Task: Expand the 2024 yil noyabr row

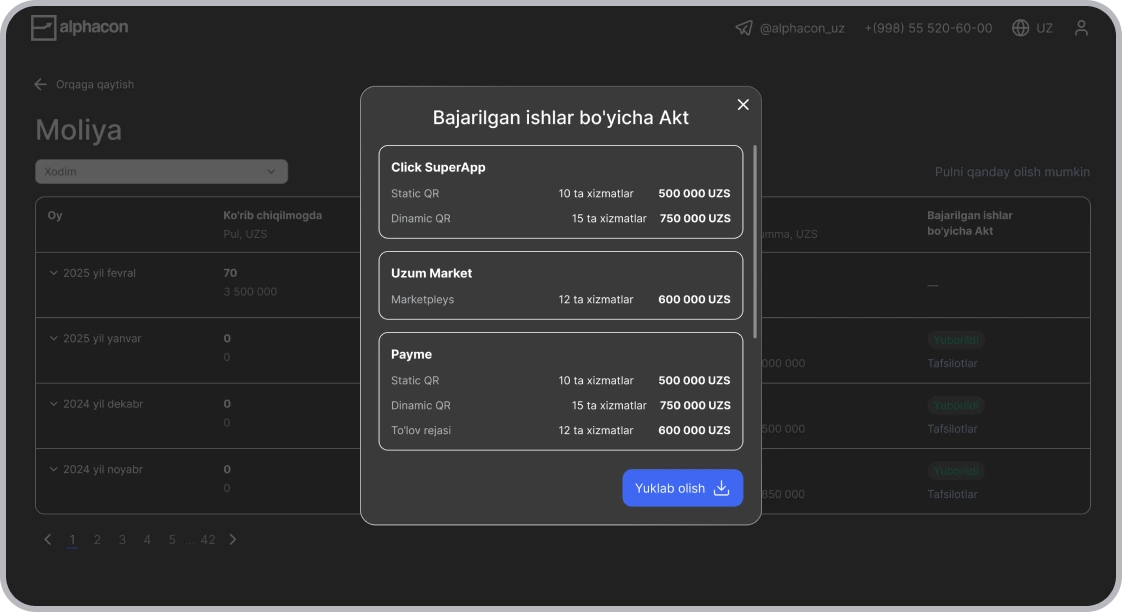Action: point(53,470)
